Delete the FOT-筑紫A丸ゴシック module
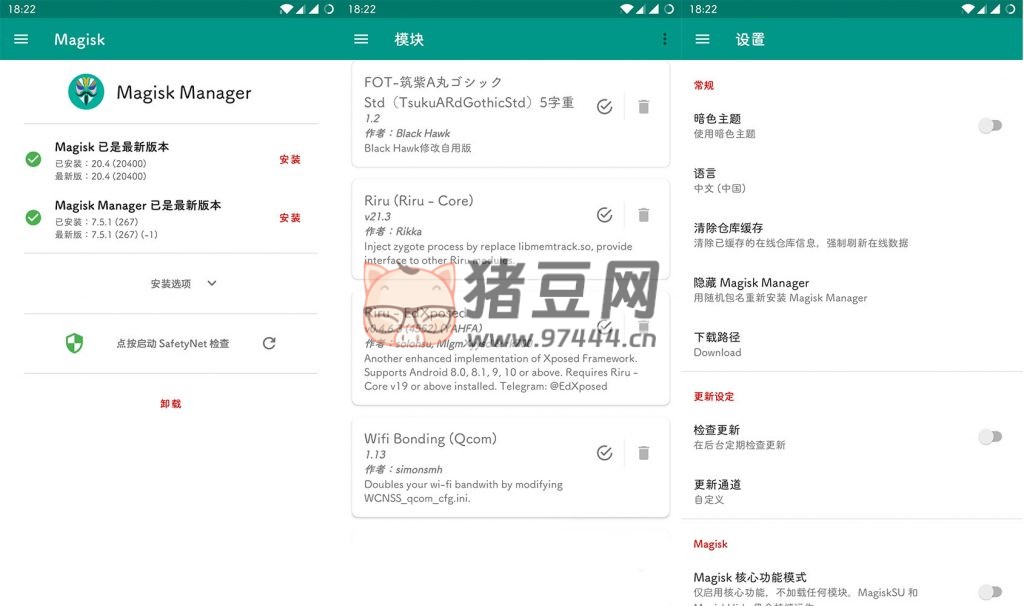The width and height of the screenshot is (1024, 606). pyautogui.click(x=644, y=107)
